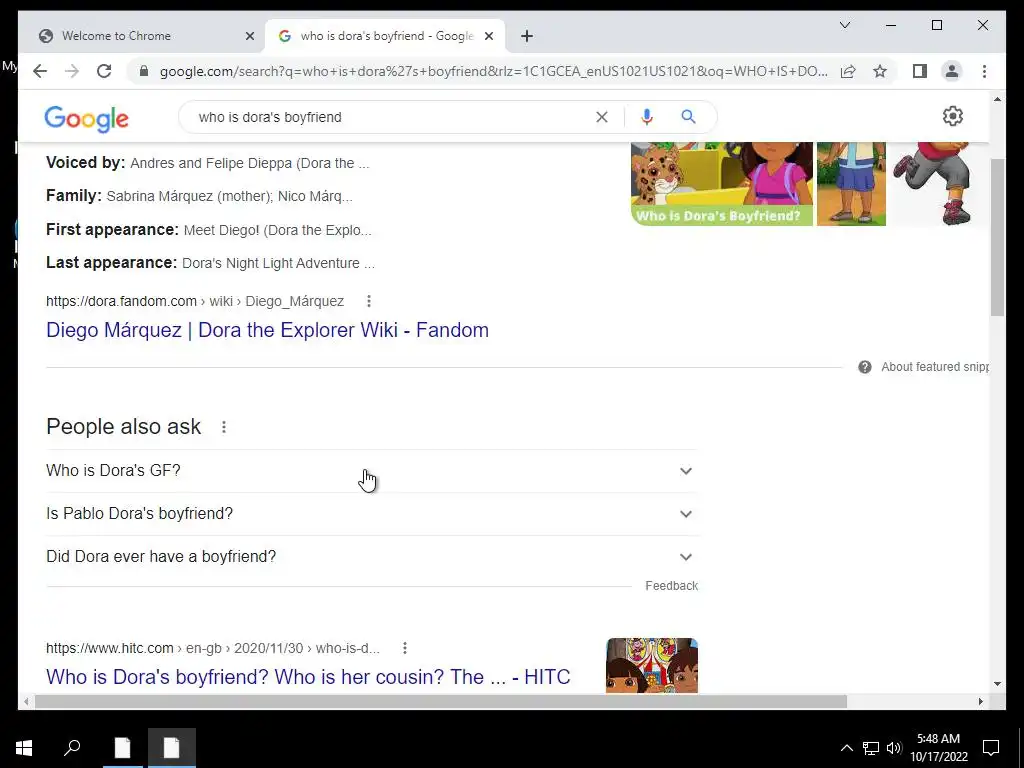This screenshot has height=768, width=1024.
Task: Start voice search with the microphone
Action: coord(647,117)
